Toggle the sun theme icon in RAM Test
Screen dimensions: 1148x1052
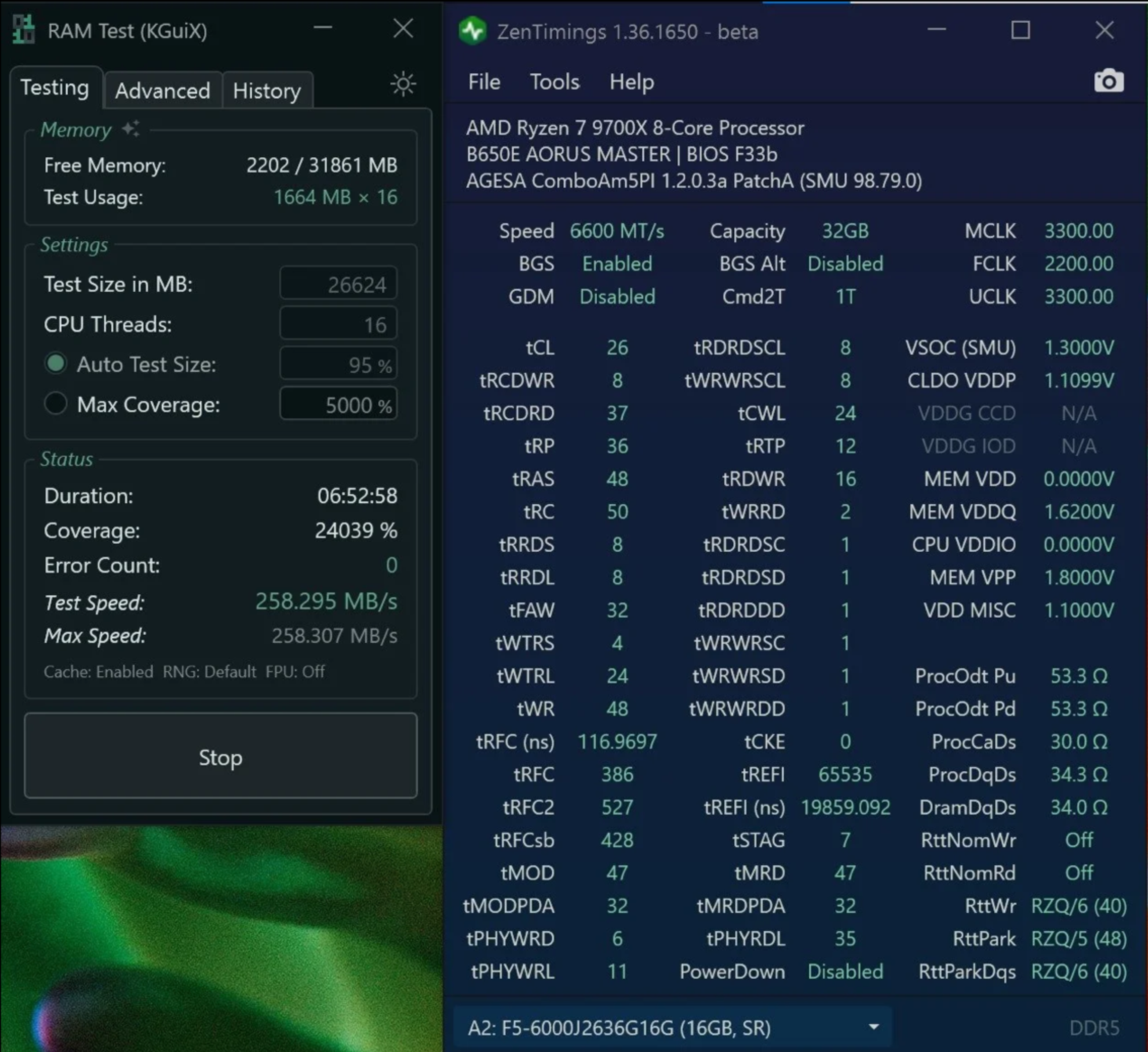tap(403, 84)
